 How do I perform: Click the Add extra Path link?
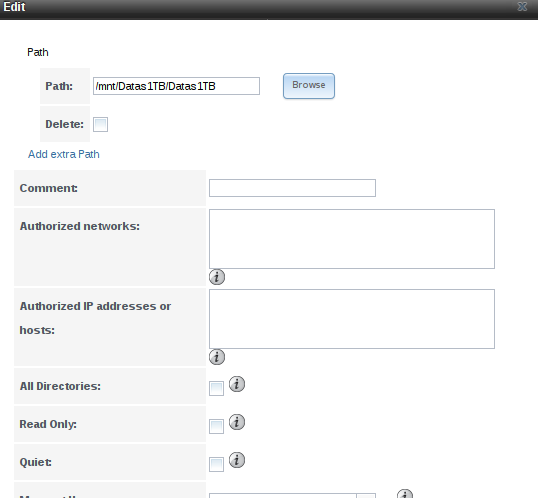point(64,154)
